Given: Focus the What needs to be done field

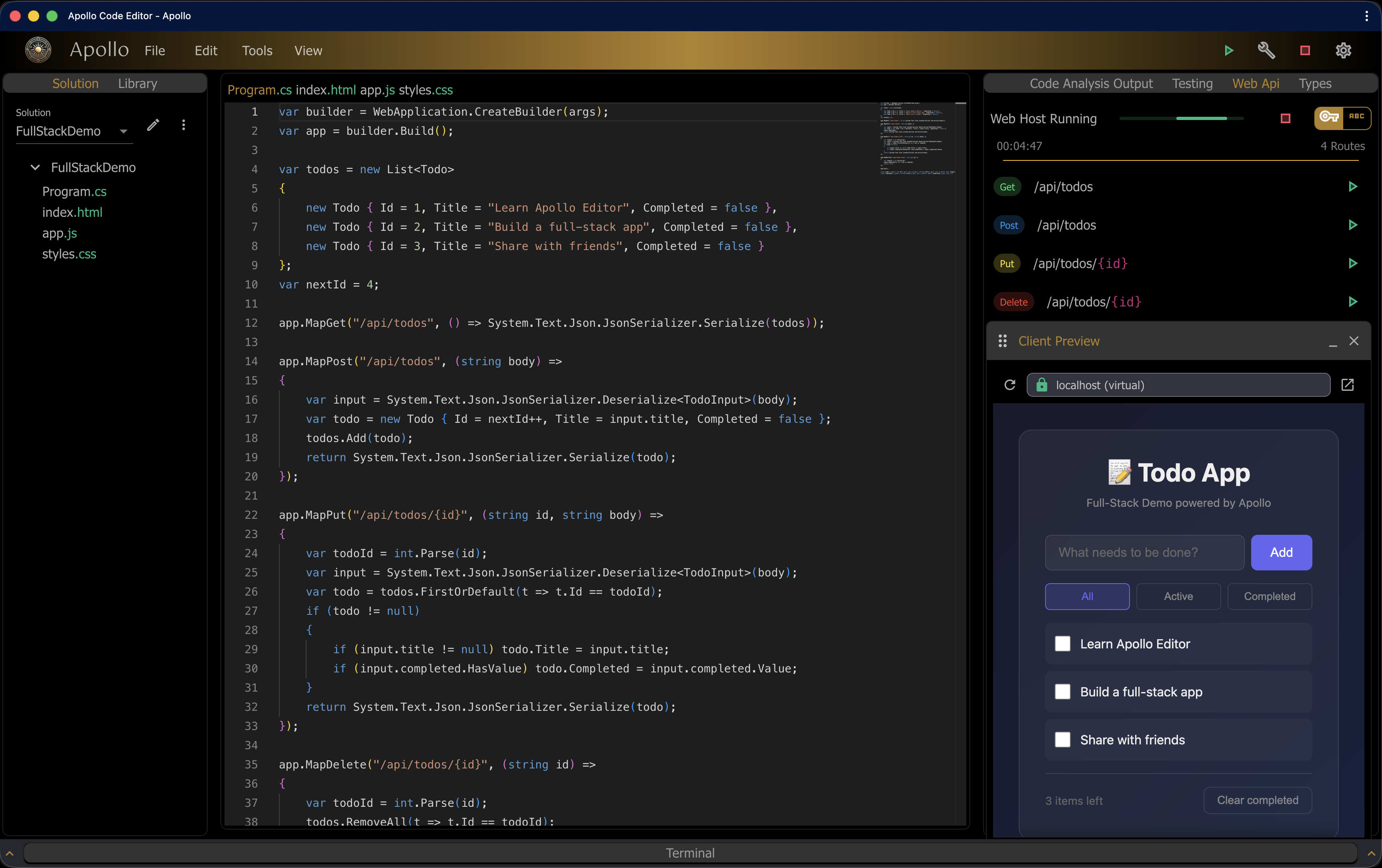Looking at the screenshot, I should (x=1144, y=552).
